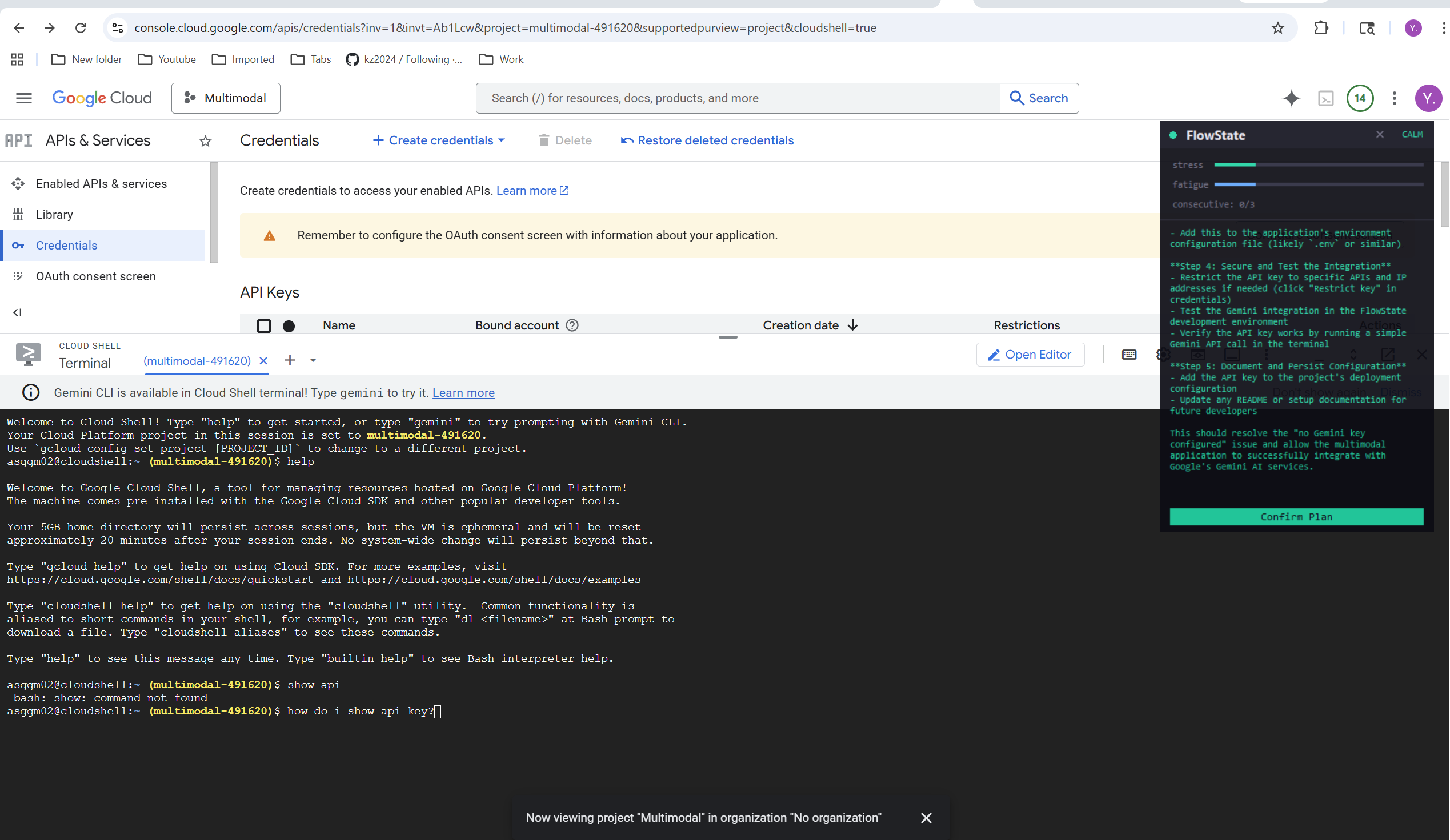
Task: Open the Chrome extensions puzzle icon
Action: click(x=1321, y=27)
